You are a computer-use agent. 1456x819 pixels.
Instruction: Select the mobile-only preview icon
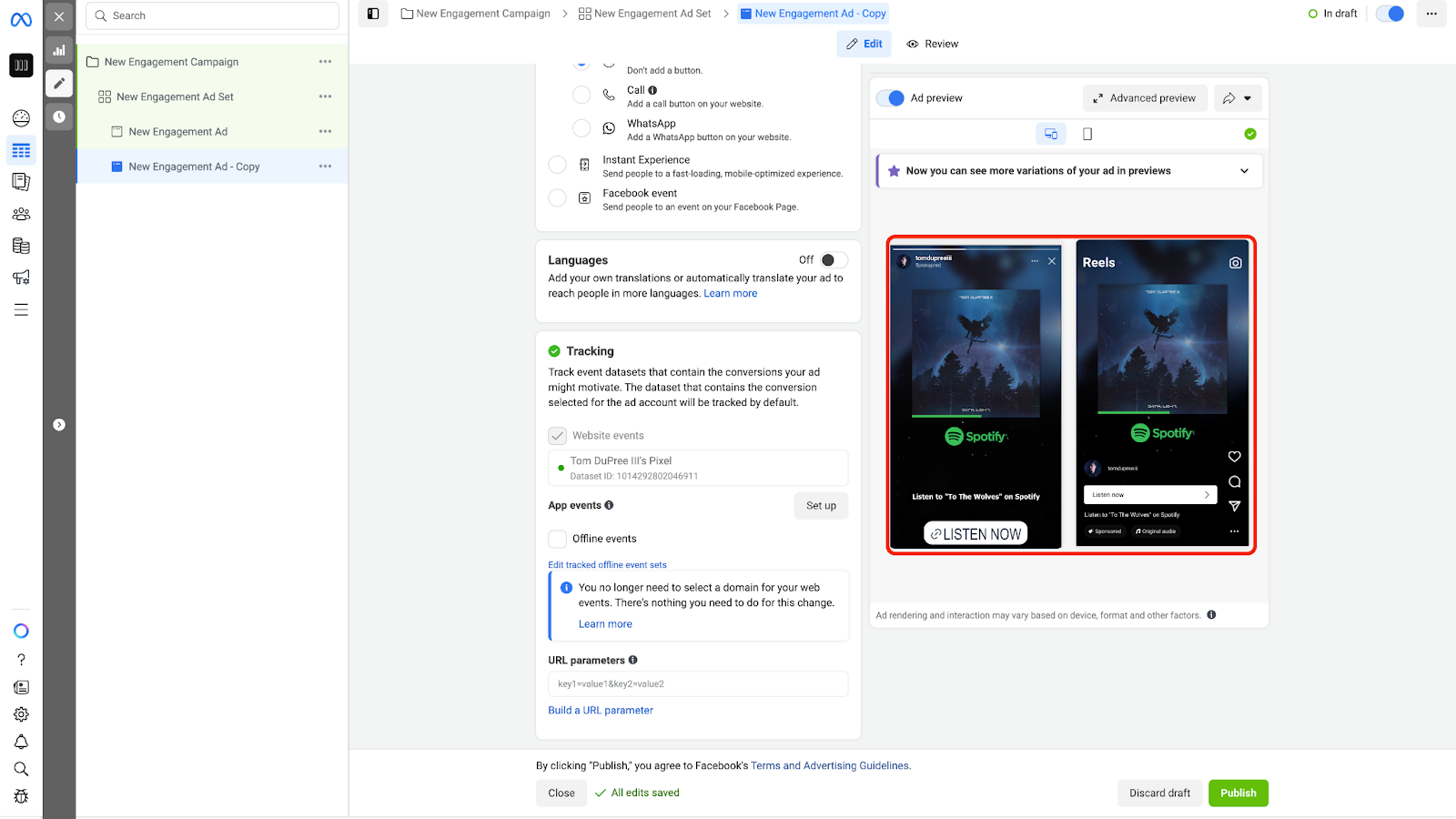[x=1087, y=134]
